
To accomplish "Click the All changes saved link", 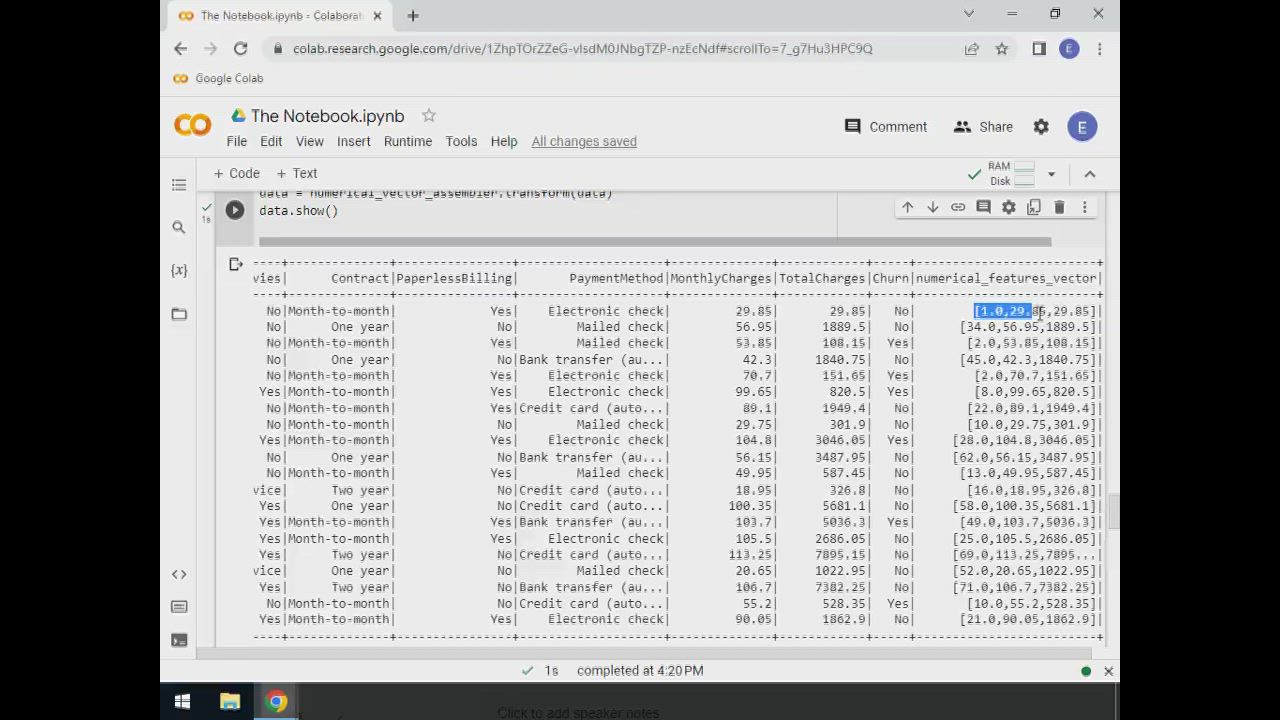I will (584, 141).
